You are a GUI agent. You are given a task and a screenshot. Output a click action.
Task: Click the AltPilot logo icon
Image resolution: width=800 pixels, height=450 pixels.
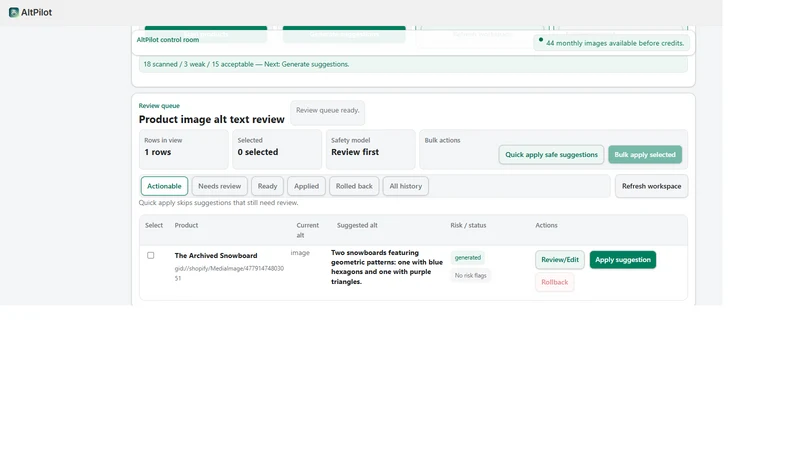(14, 12)
